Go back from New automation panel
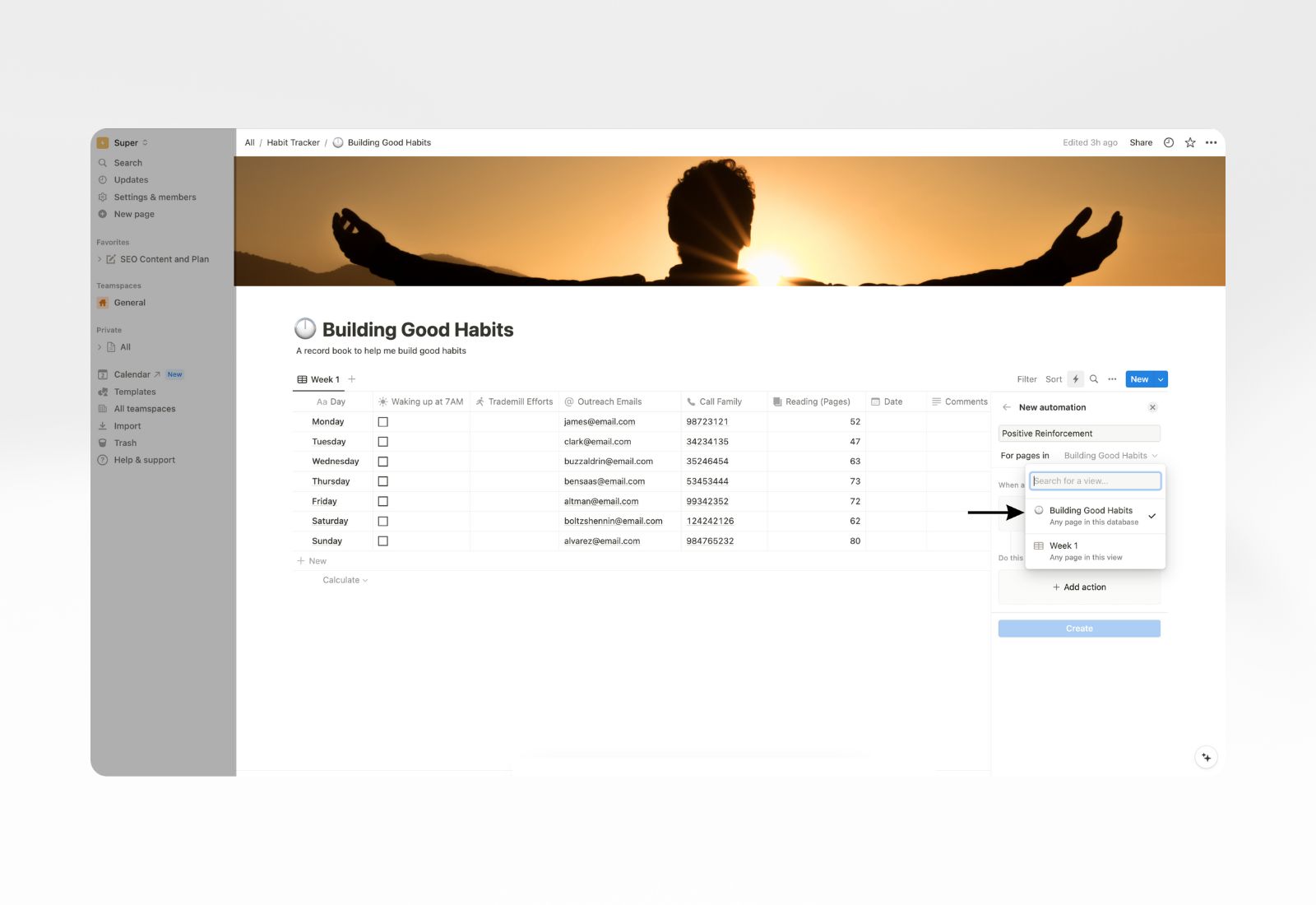 click(1007, 407)
